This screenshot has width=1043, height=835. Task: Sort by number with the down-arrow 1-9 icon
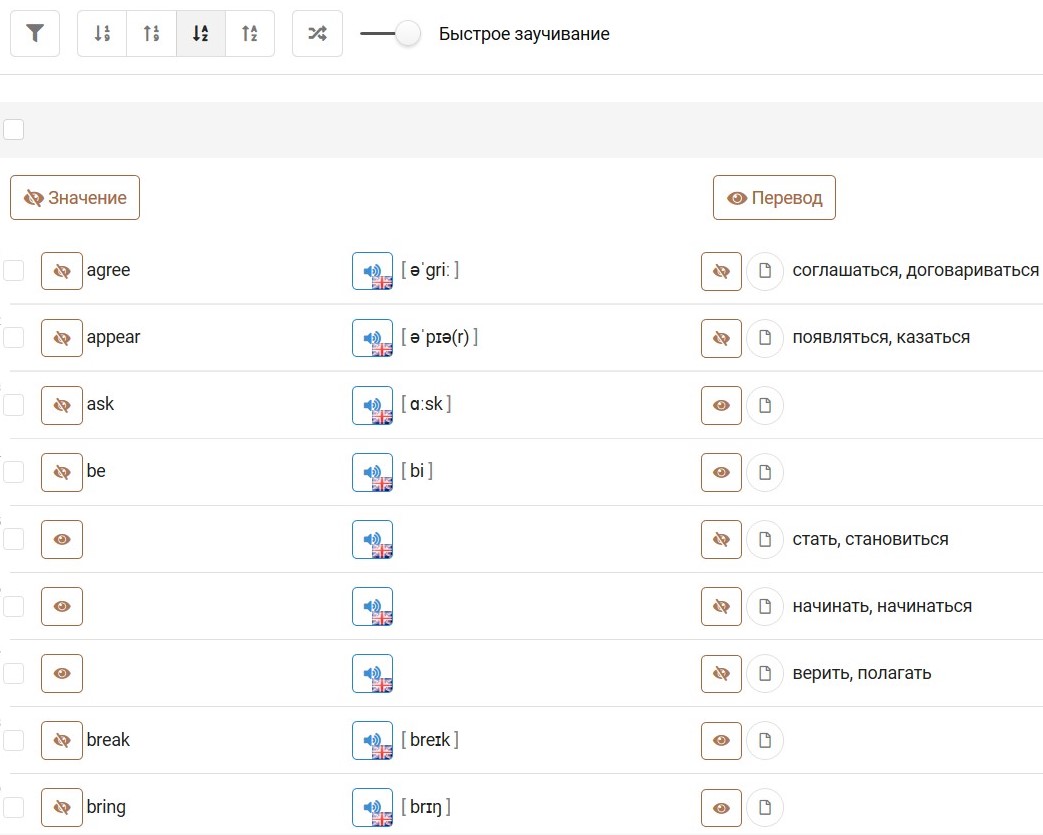102,33
